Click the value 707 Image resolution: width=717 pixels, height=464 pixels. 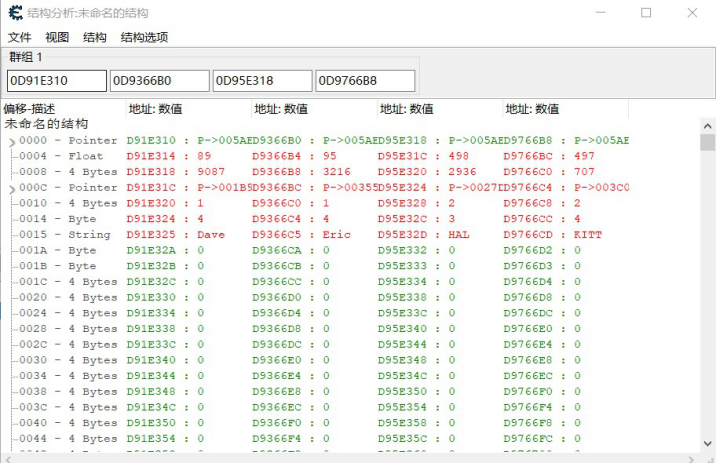584,172
